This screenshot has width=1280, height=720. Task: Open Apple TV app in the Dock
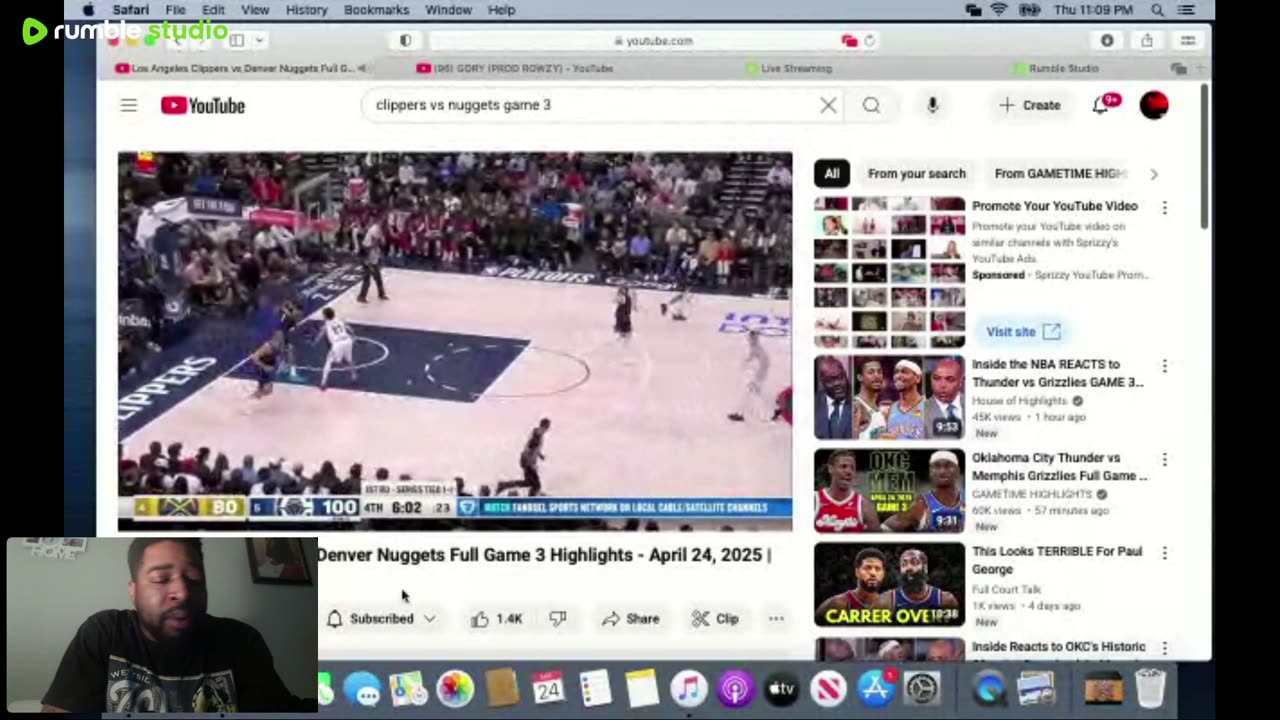[x=781, y=689]
